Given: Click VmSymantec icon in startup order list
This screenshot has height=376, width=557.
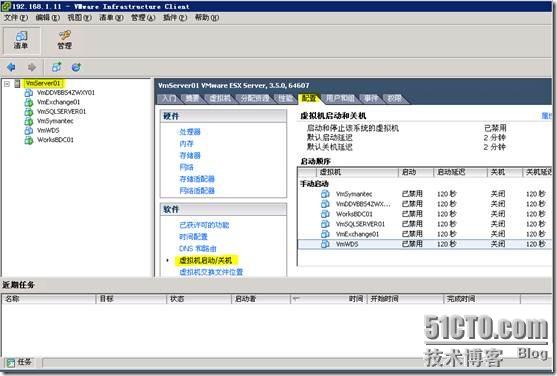Looking at the screenshot, I should (325, 194).
